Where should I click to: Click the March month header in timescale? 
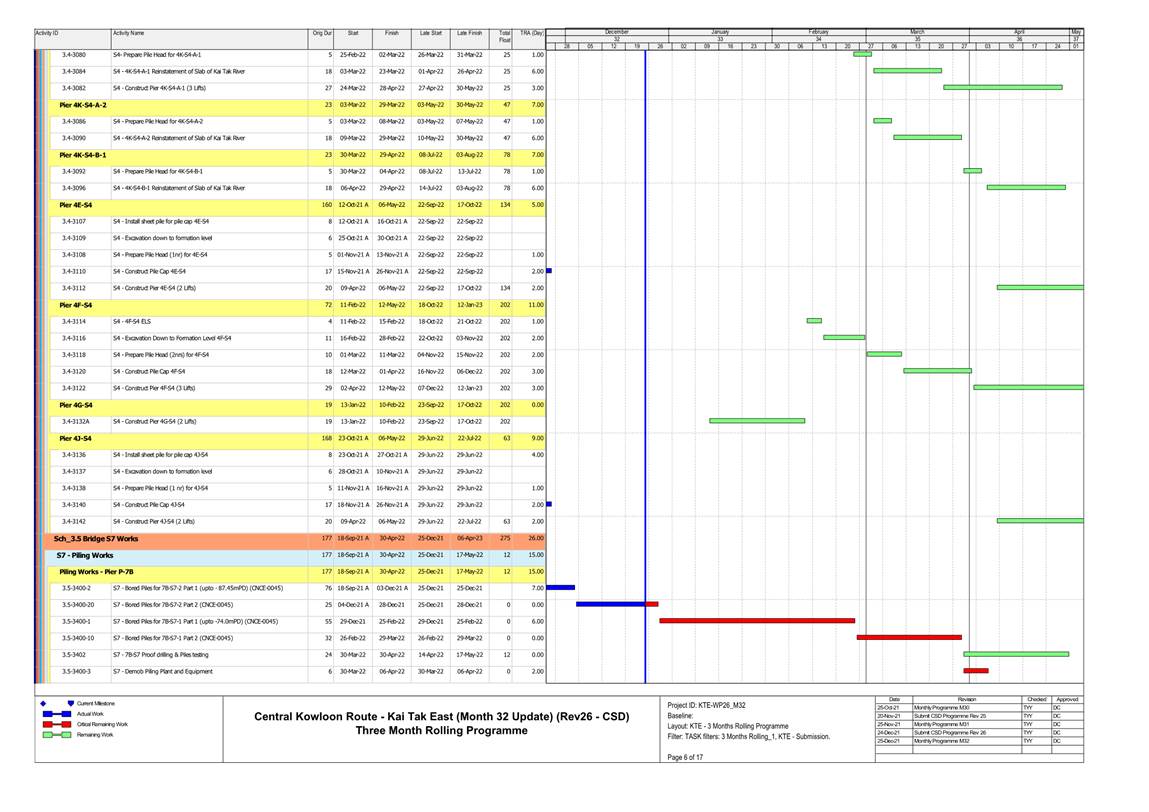tap(917, 32)
